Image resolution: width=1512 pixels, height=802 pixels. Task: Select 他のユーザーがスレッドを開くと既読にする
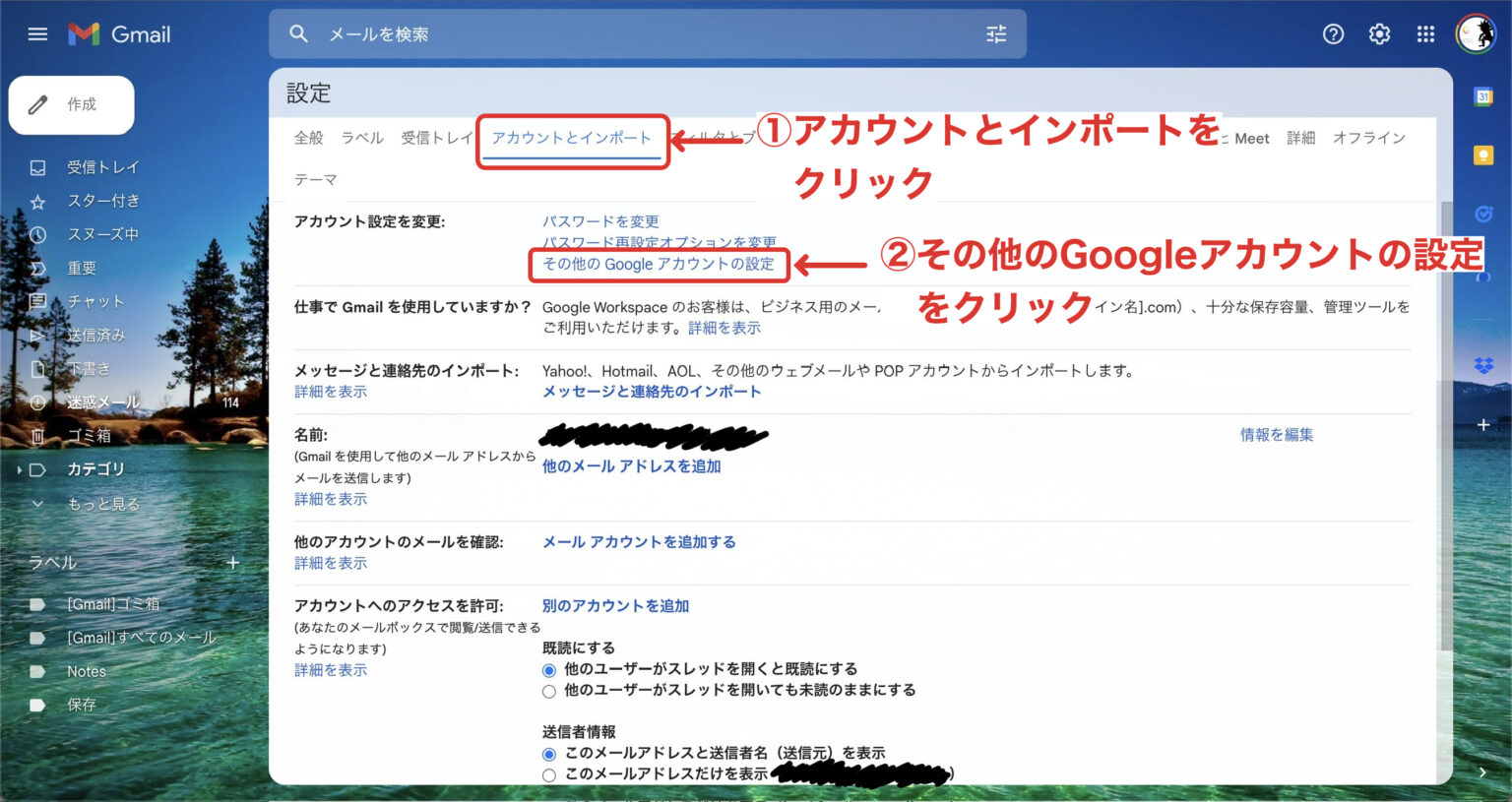pyautogui.click(x=549, y=669)
